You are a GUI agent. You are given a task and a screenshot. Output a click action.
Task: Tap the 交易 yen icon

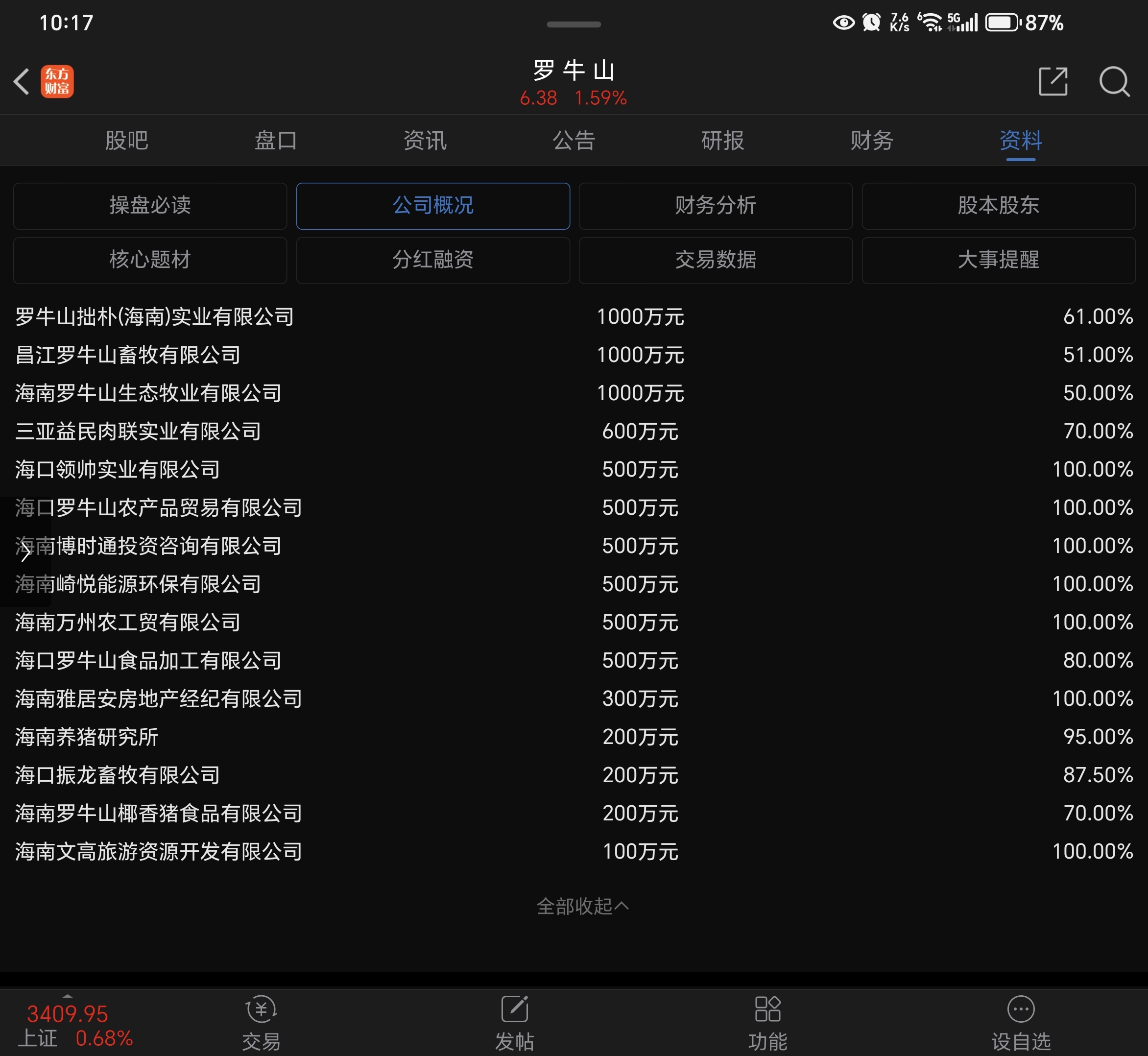(x=261, y=1008)
